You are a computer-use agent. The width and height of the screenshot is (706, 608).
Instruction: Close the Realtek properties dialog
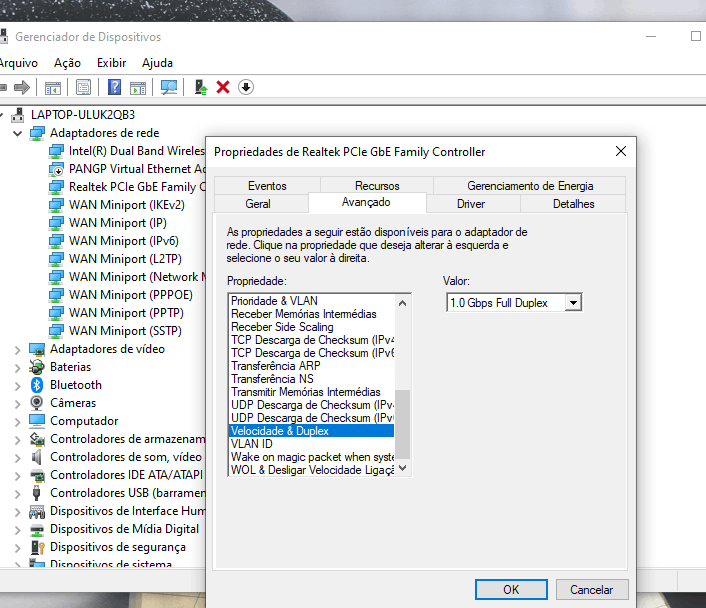point(621,151)
